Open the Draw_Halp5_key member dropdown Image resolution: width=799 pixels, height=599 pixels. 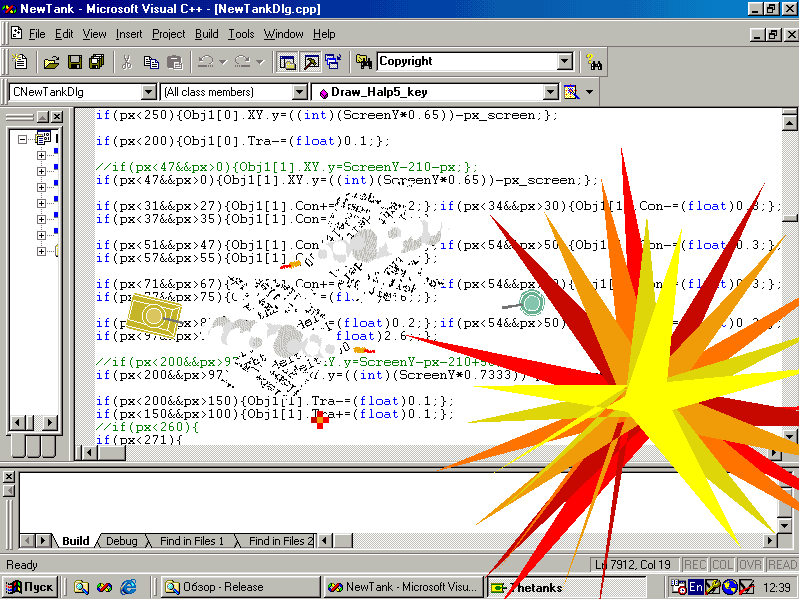tap(551, 92)
